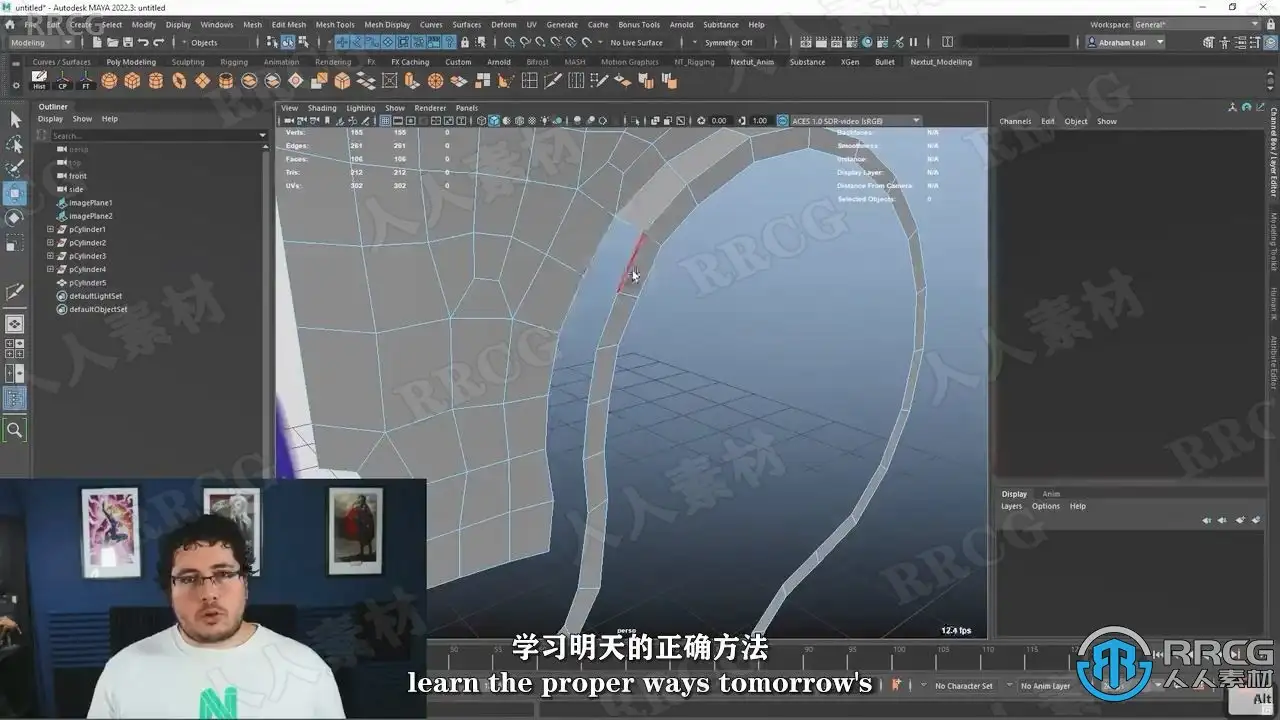This screenshot has height=720, width=1280.
Task: Click the CP center pivot shelf button
Action: (63, 81)
